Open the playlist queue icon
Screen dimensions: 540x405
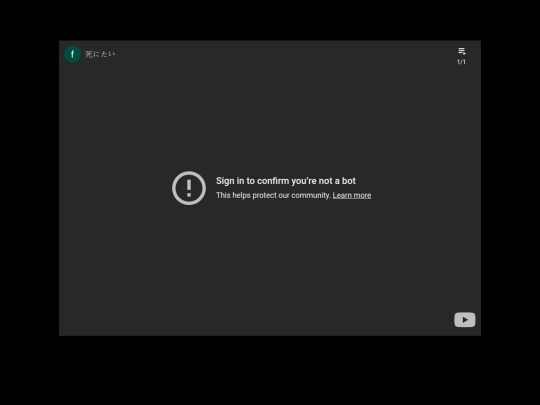click(x=462, y=51)
